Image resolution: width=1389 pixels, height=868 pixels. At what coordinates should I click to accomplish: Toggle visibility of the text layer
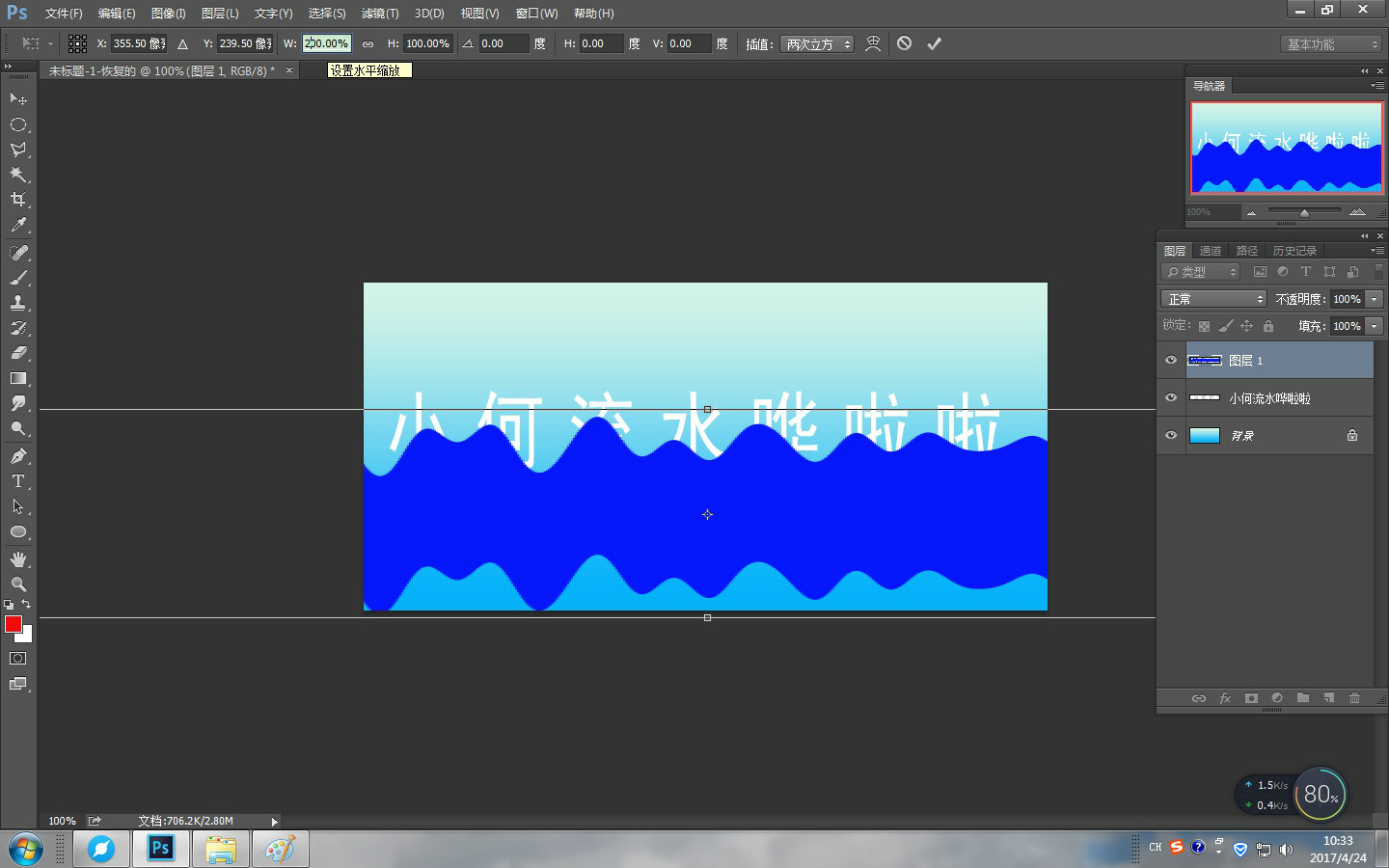click(1171, 398)
